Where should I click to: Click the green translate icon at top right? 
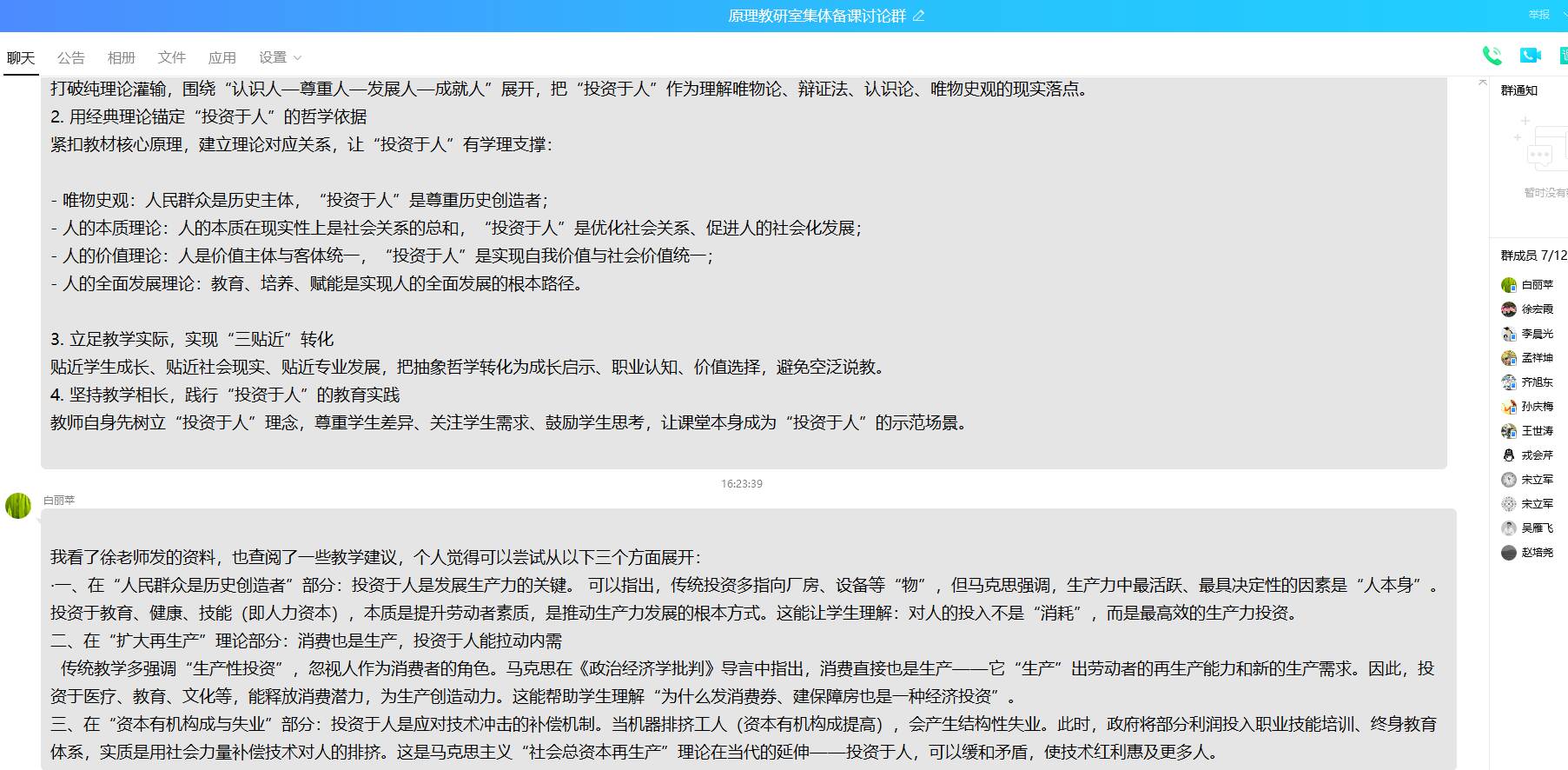(1563, 56)
